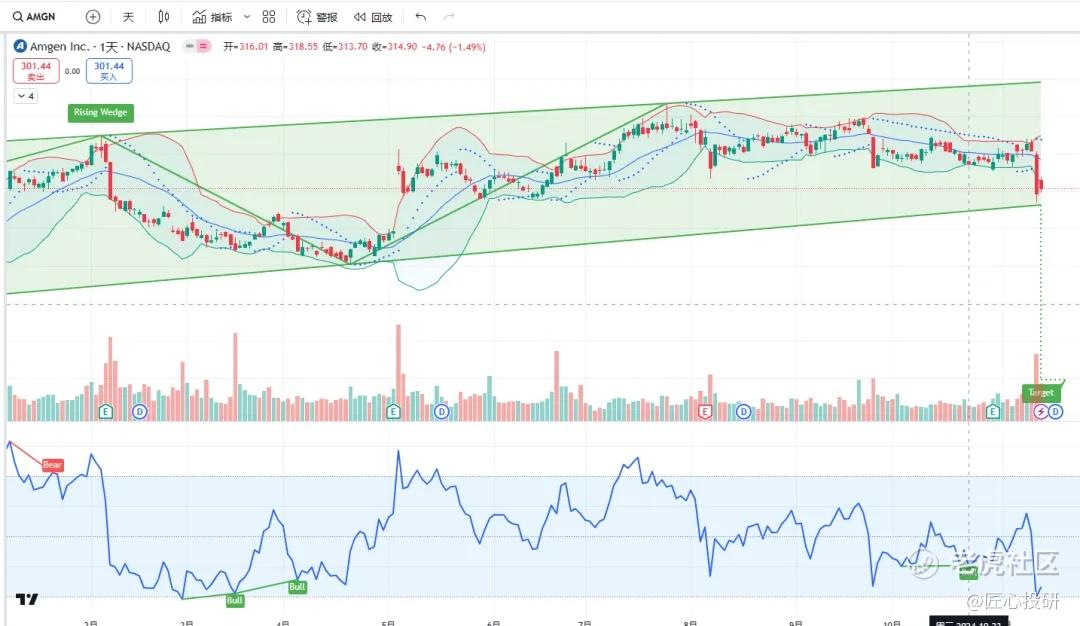Open the AMGN symbol search
Image resolution: width=1080 pixels, height=626 pixels.
(34, 17)
